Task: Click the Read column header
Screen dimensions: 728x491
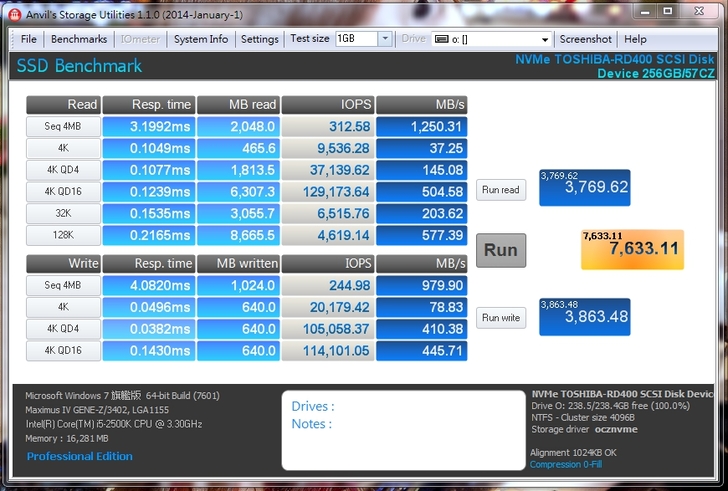Action: pyautogui.click(x=63, y=105)
